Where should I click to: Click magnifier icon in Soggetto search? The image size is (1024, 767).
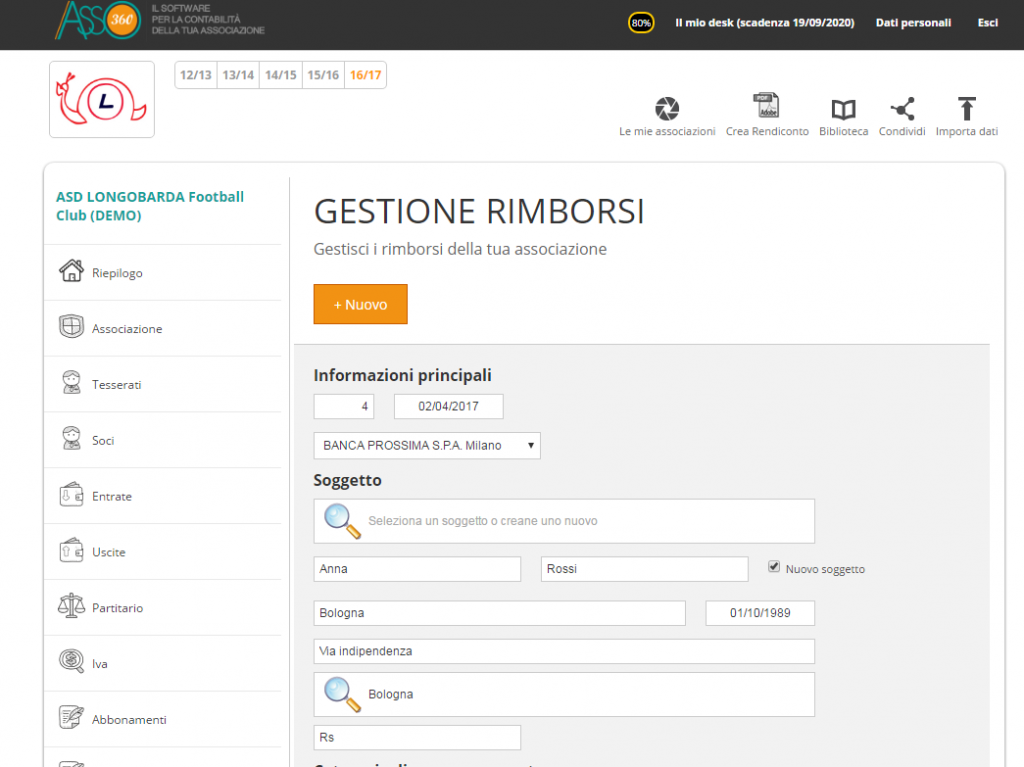(x=342, y=521)
